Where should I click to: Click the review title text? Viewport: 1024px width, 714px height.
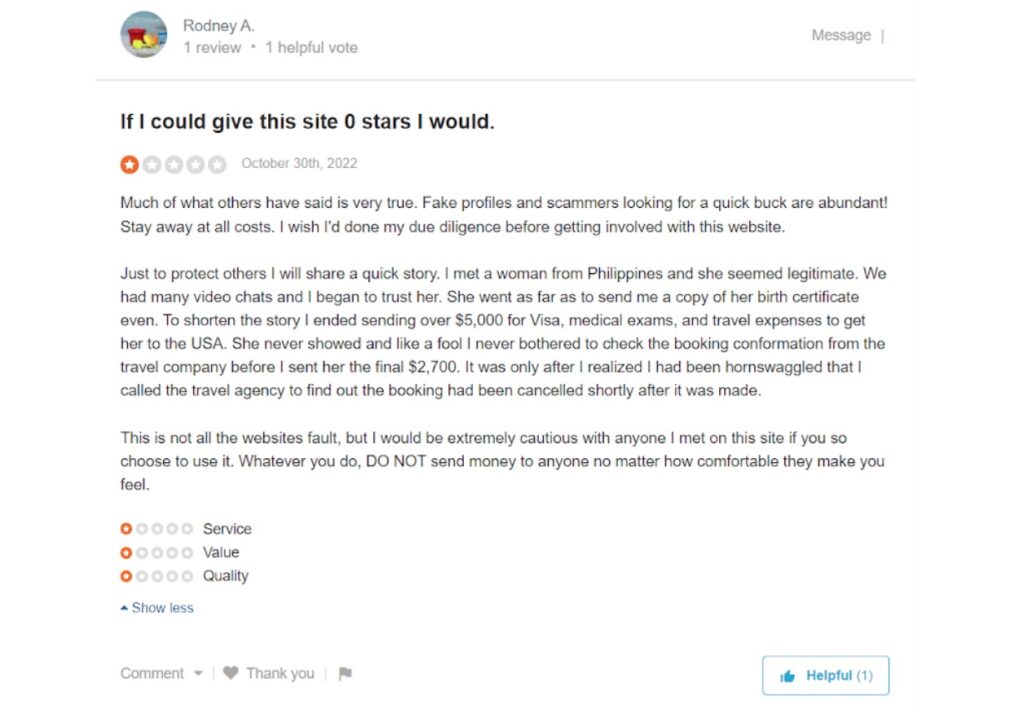click(x=300, y=121)
